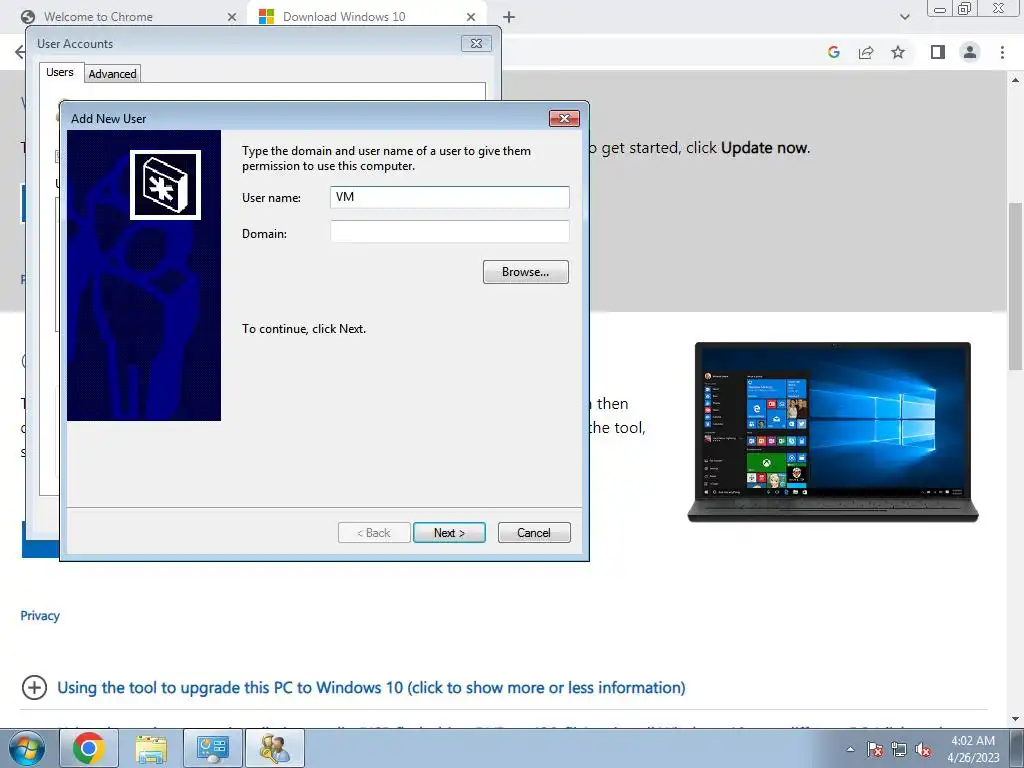
Task: Click the Google icon in Chrome toolbar
Action: pyautogui.click(x=833, y=52)
